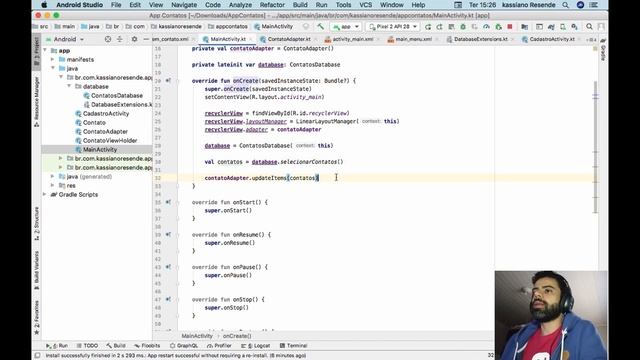
Task: Toggle the Build Variants side tab
Action: 36,270
